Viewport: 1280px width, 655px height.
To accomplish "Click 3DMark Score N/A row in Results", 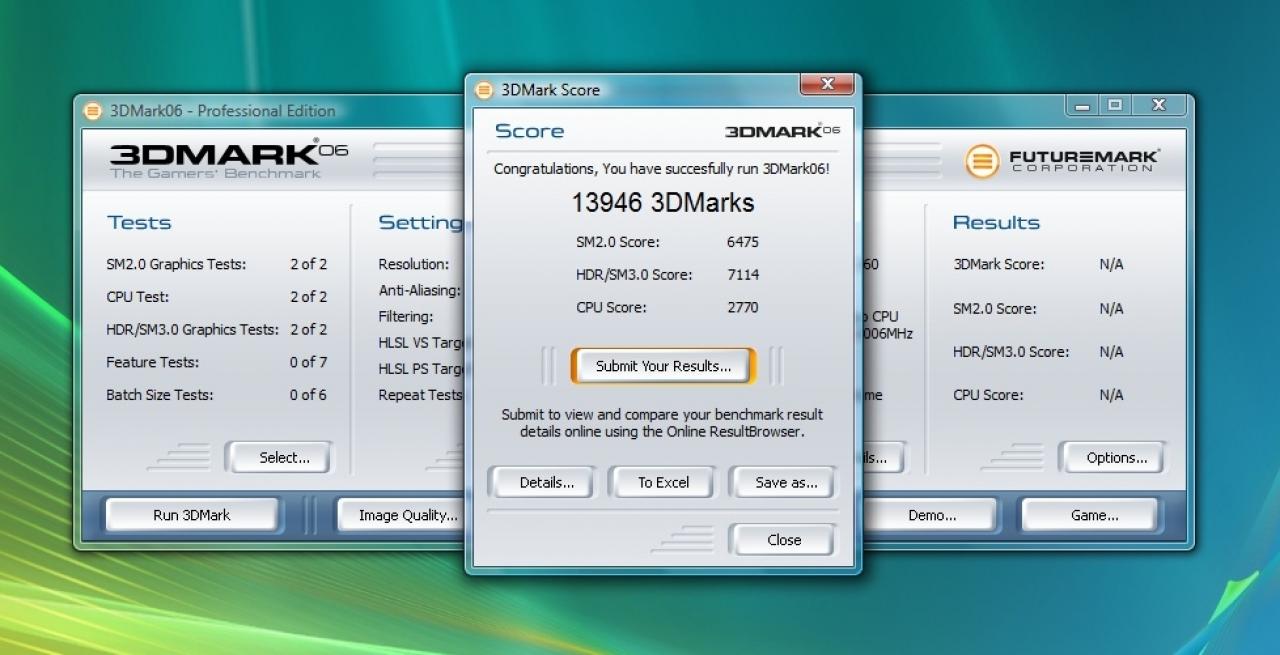I will (x=1038, y=265).
